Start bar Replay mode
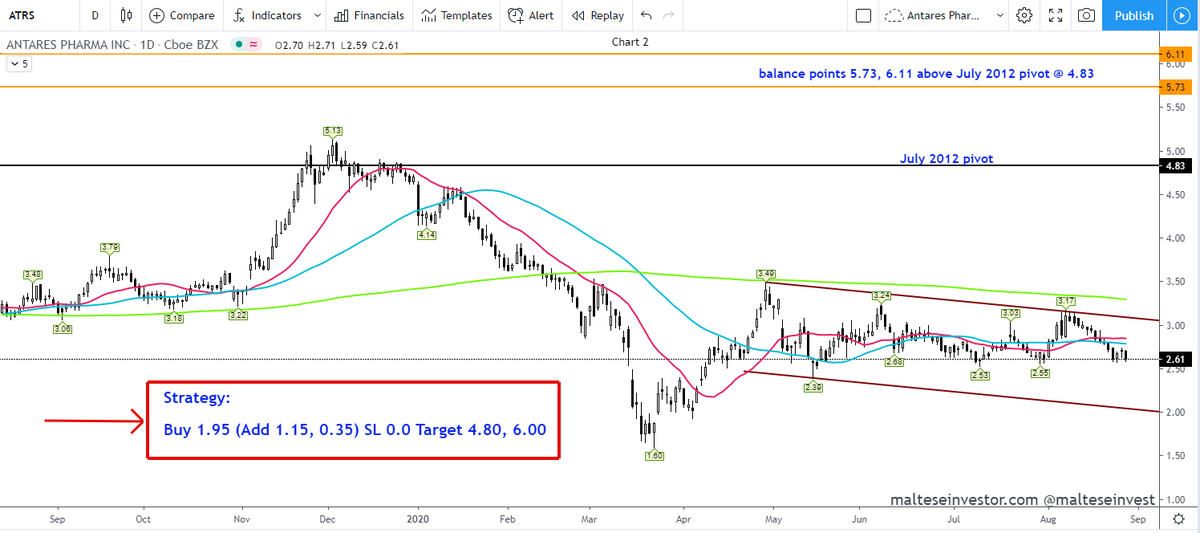Image resolution: width=1200 pixels, height=533 pixels. [598, 15]
